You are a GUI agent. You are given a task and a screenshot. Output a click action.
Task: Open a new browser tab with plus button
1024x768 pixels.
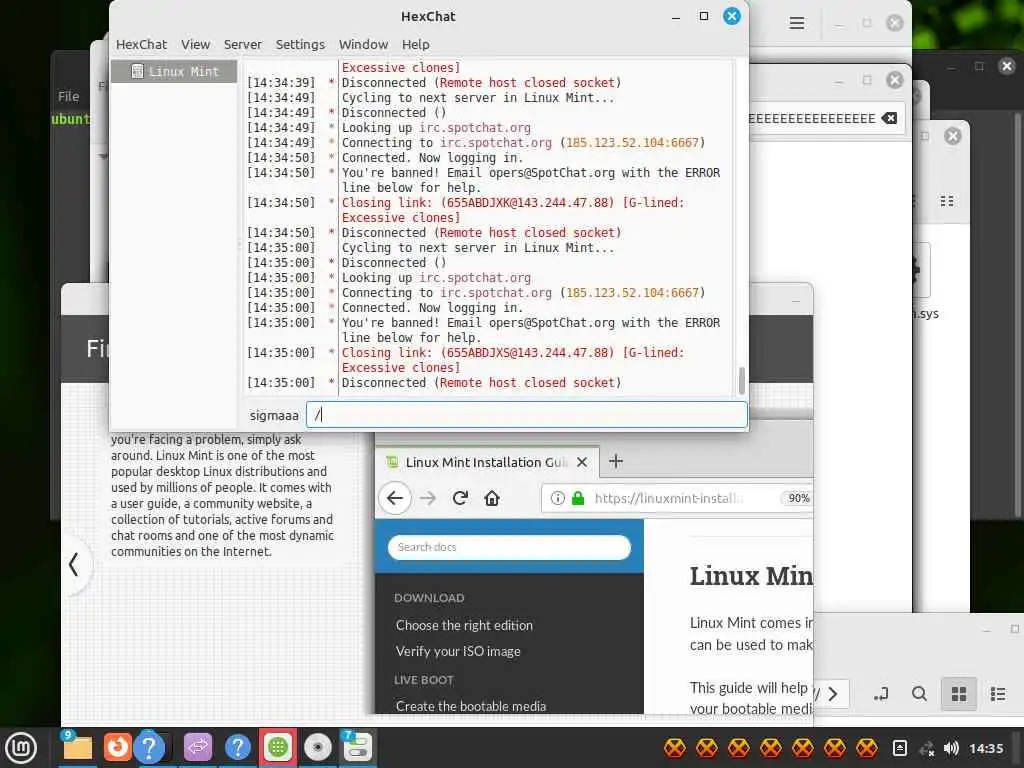(x=615, y=462)
